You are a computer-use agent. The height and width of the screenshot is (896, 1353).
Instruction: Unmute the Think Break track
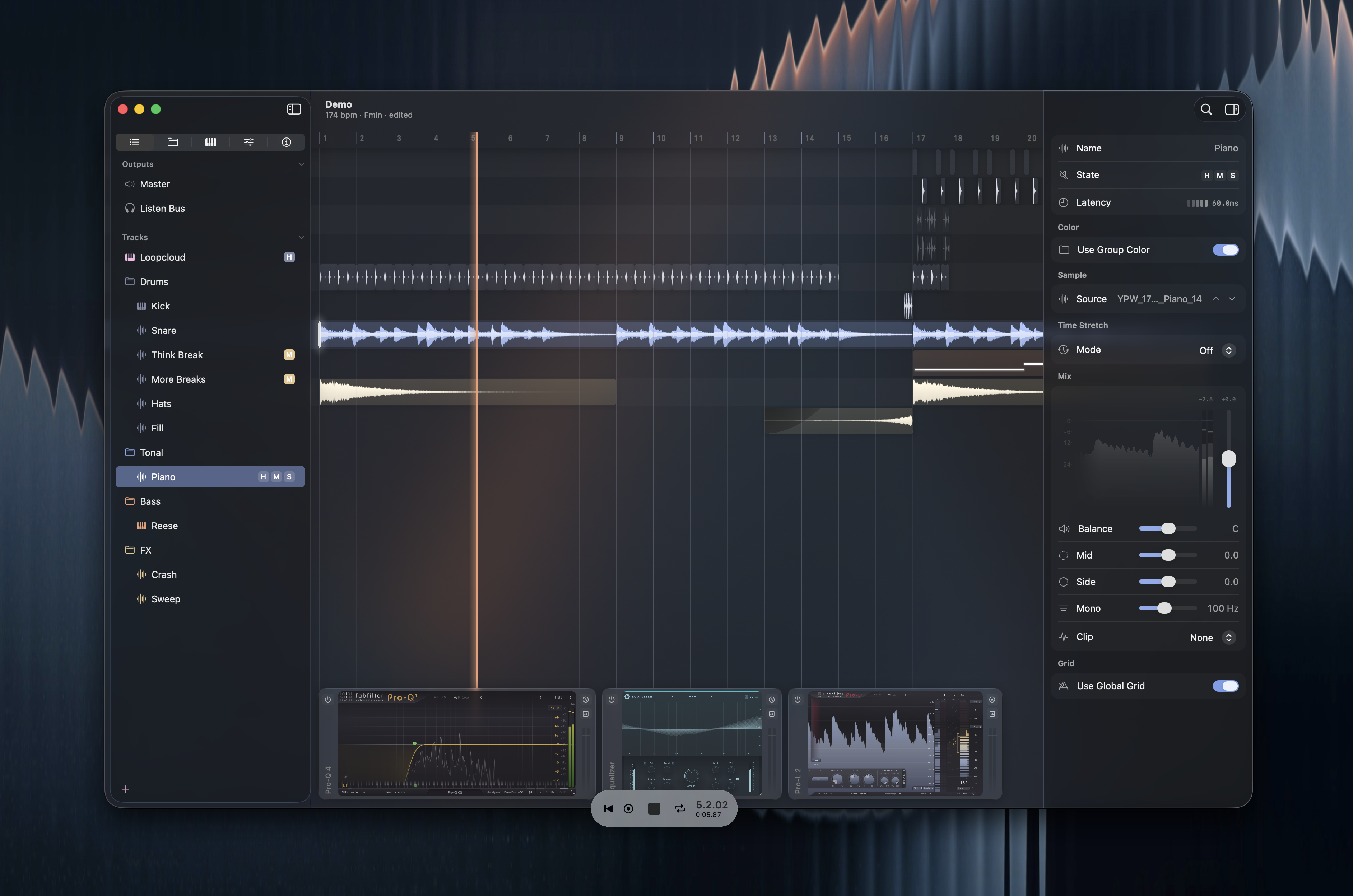click(x=289, y=354)
